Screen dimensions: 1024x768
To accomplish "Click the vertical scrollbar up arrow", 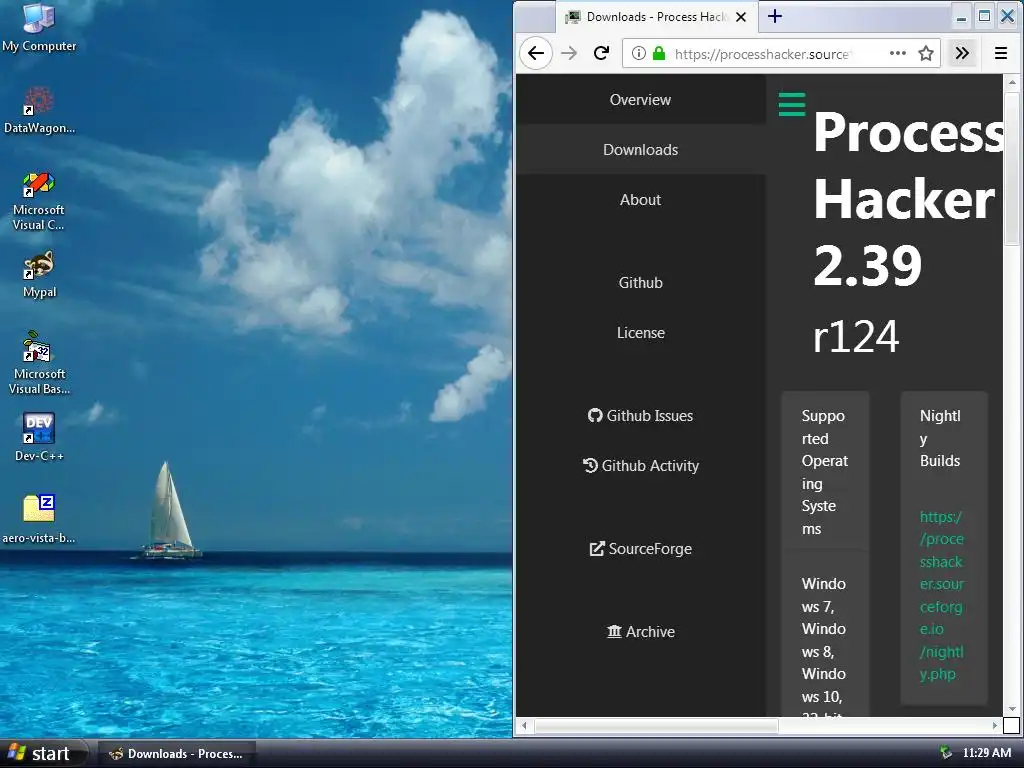I will (x=1012, y=82).
